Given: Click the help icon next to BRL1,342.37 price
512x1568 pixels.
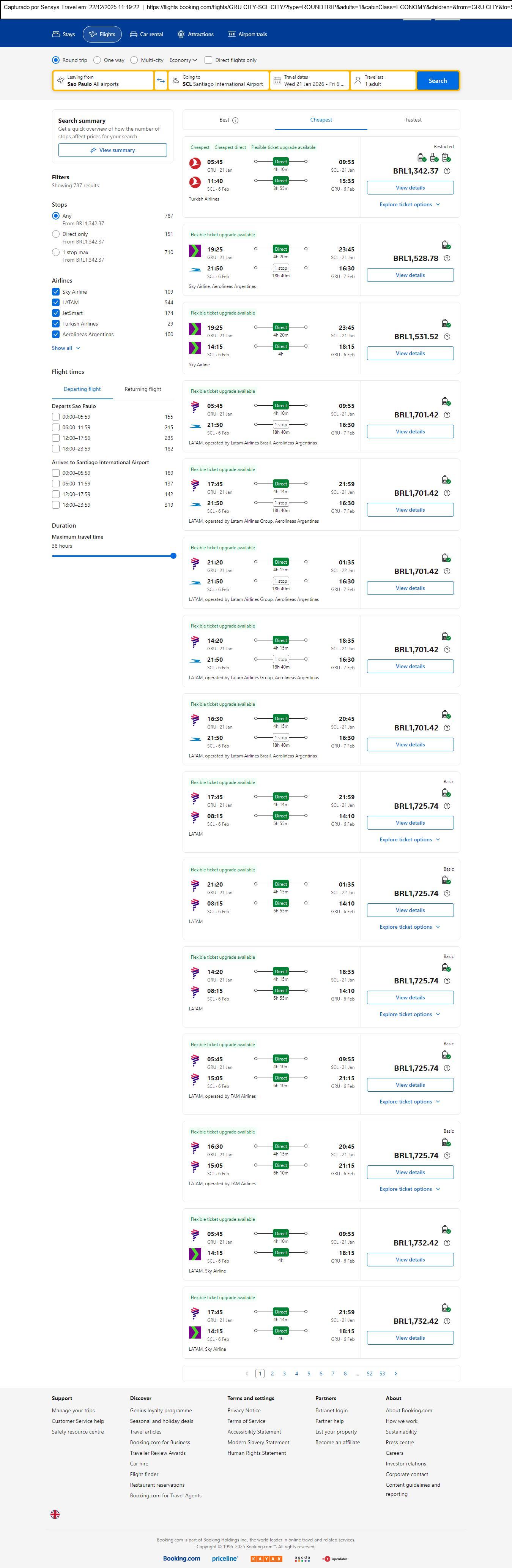Looking at the screenshot, I should click(x=447, y=171).
